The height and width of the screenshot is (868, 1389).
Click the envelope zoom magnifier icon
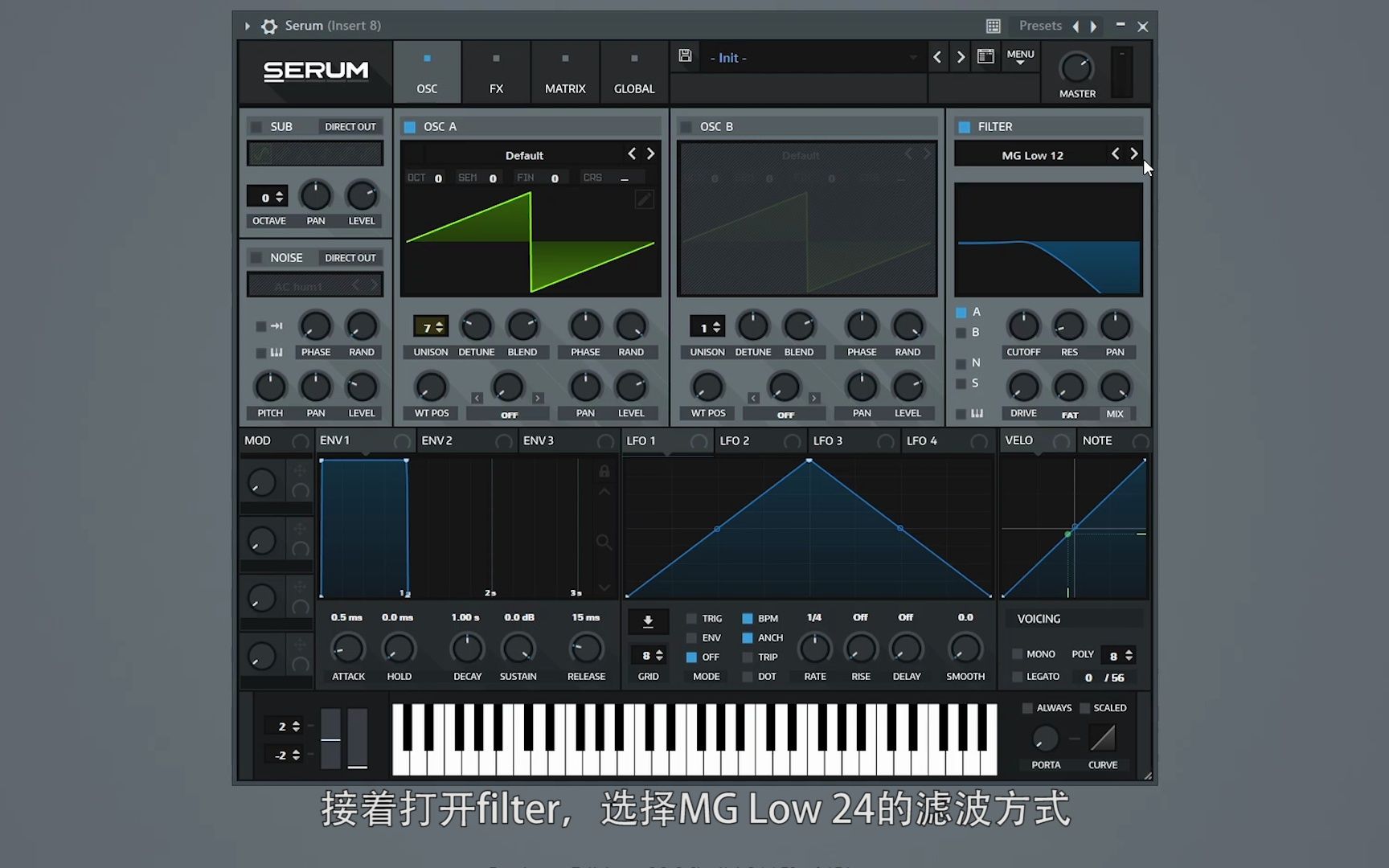(x=604, y=542)
